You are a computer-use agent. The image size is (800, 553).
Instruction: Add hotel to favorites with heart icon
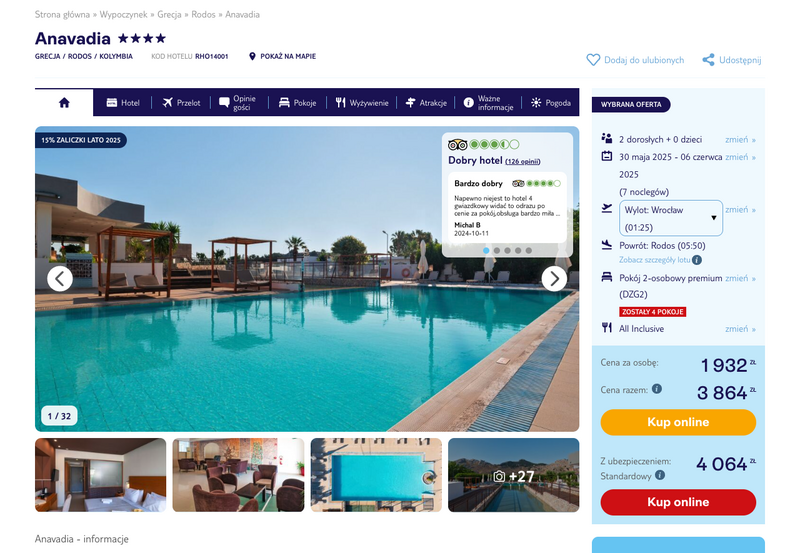point(593,60)
